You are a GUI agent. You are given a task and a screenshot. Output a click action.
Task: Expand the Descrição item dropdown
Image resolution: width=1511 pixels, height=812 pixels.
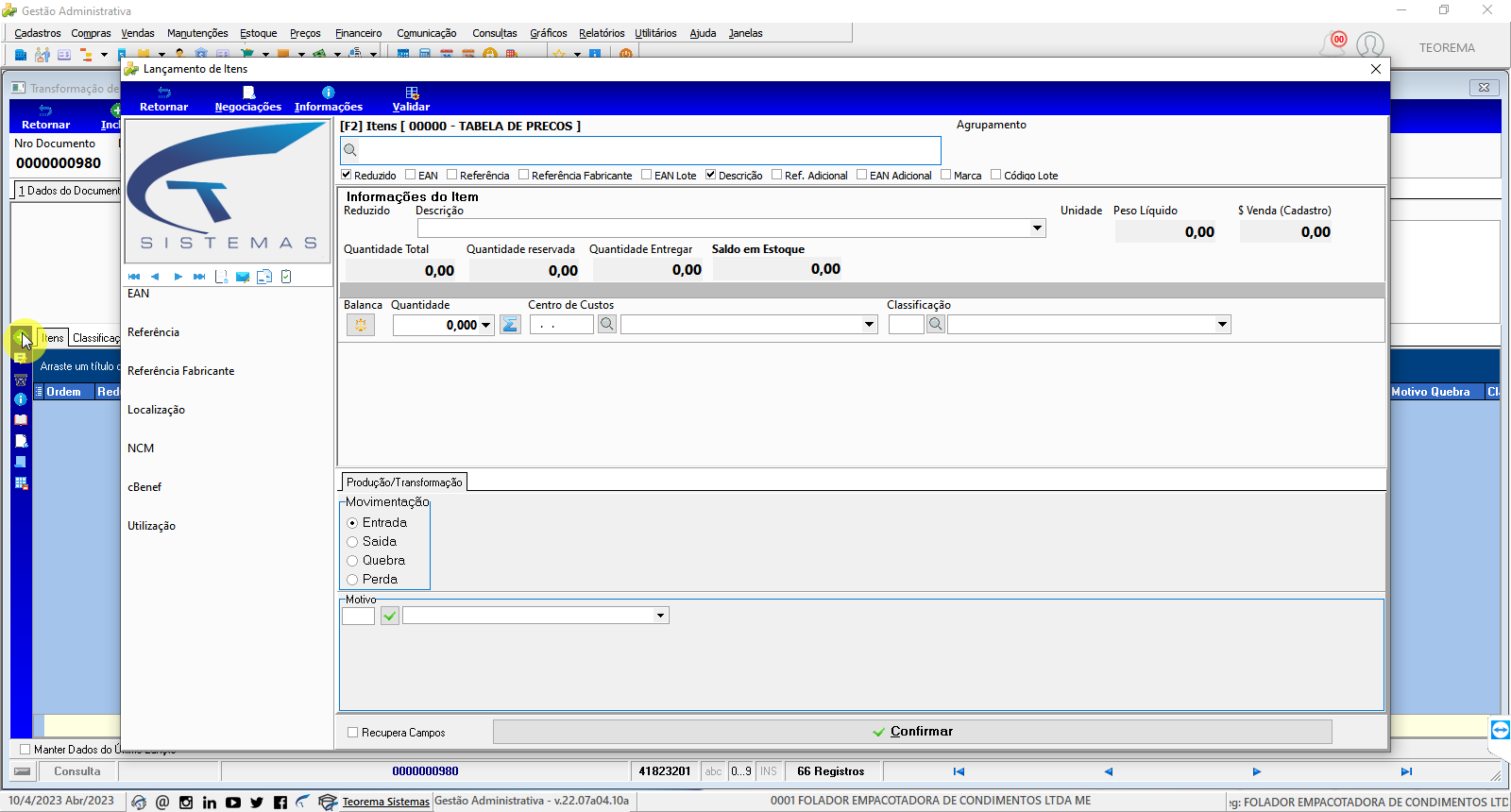1037,228
